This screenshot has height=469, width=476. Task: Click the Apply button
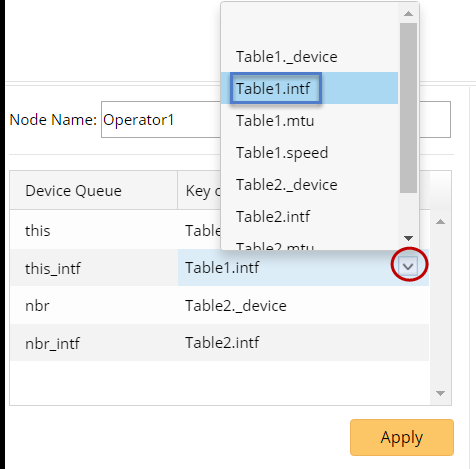click(402, 437)
